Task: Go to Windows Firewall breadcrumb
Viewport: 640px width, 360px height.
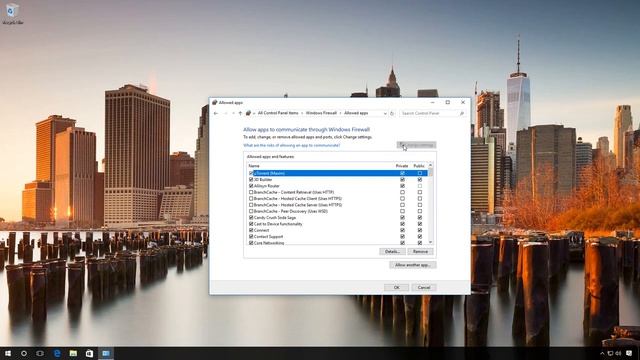Action: coord(321,113)
